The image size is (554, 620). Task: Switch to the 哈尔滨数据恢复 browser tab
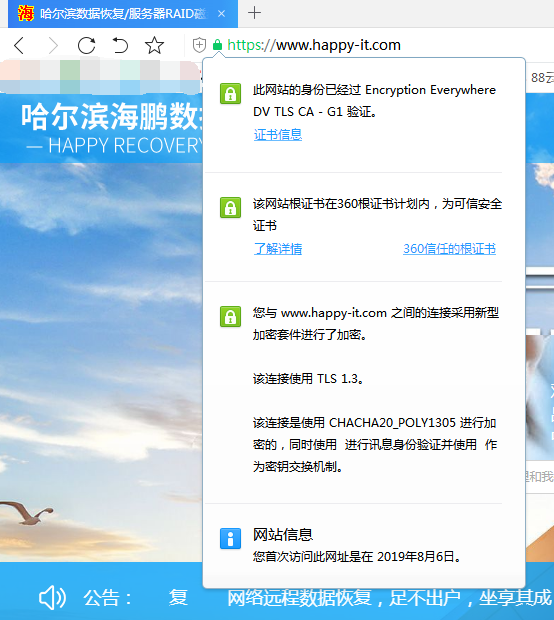(123, 14)
